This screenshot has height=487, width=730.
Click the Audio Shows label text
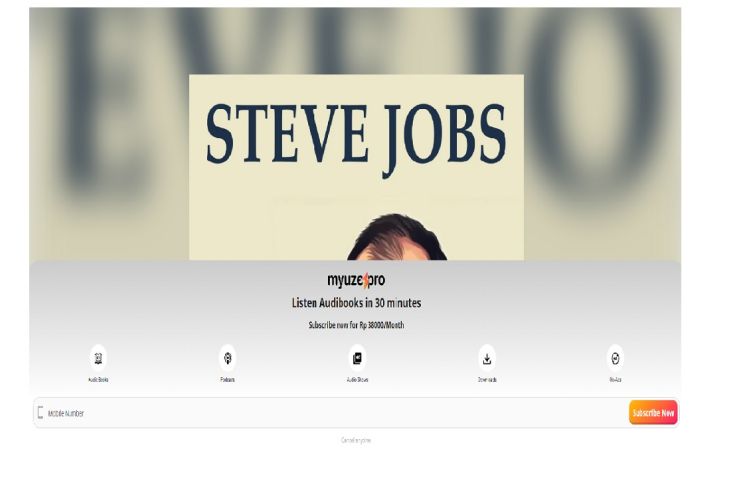(x=358, y=380)
